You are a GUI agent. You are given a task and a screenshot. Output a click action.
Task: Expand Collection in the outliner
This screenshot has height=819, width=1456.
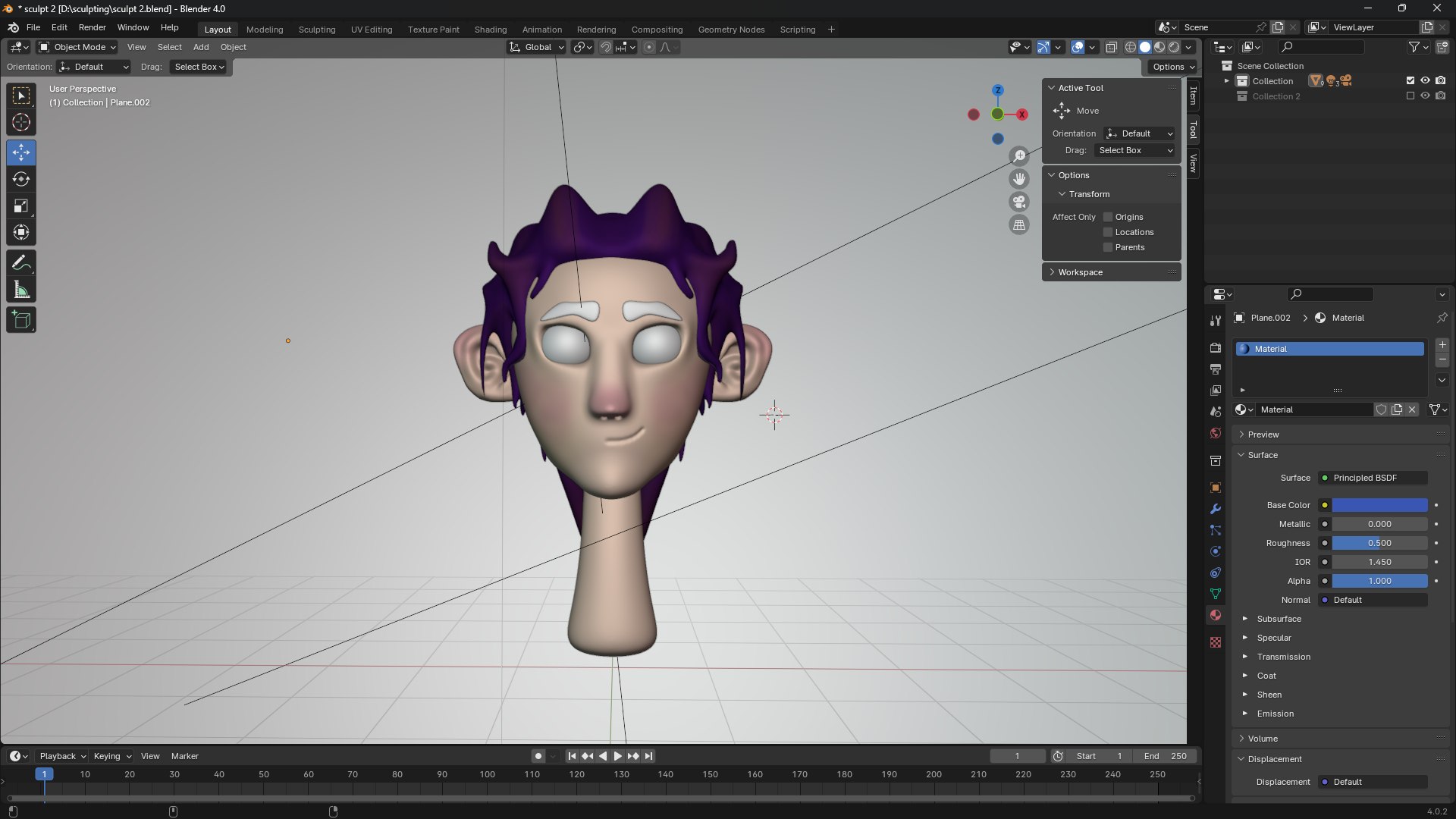[x=1227, y=80]
